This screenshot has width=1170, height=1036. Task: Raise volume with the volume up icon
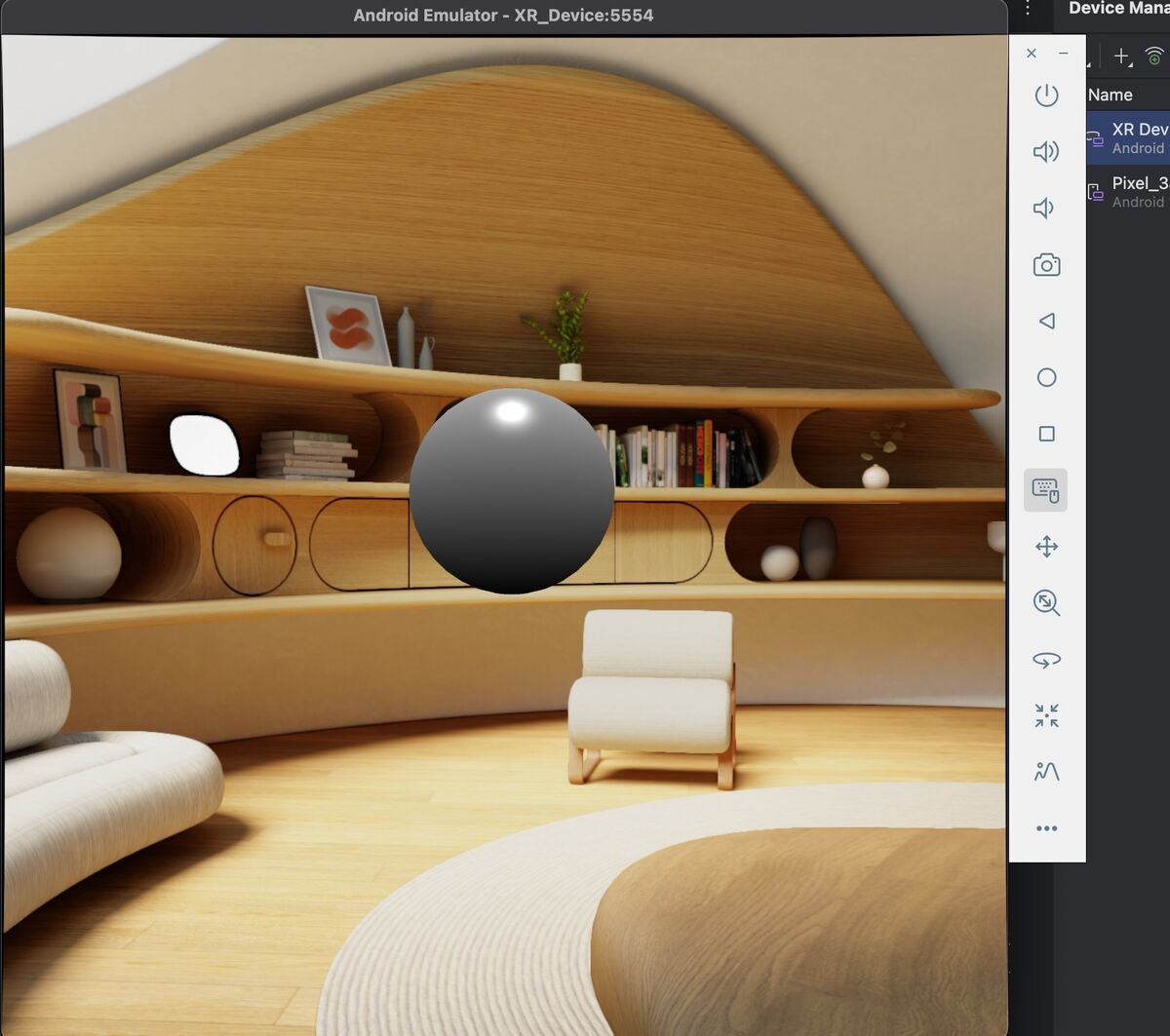(1046, 151)
